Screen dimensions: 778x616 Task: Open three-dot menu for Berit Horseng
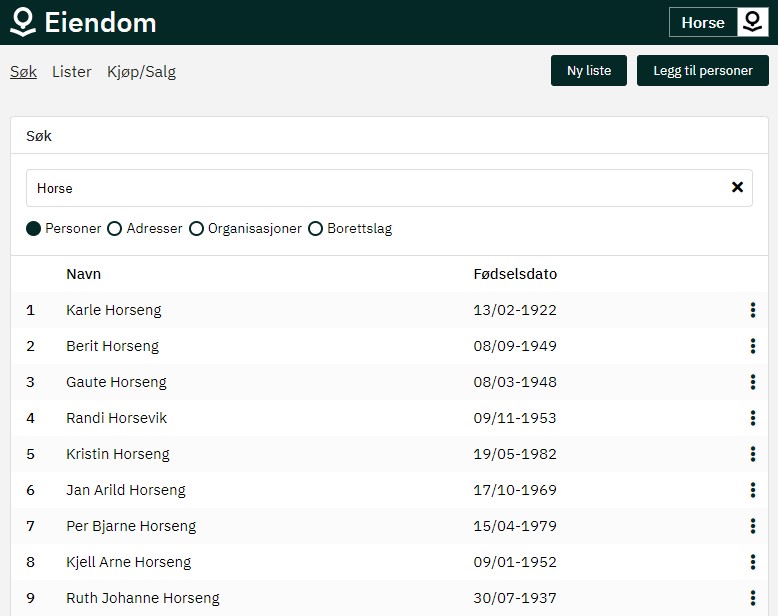[752, 346]
